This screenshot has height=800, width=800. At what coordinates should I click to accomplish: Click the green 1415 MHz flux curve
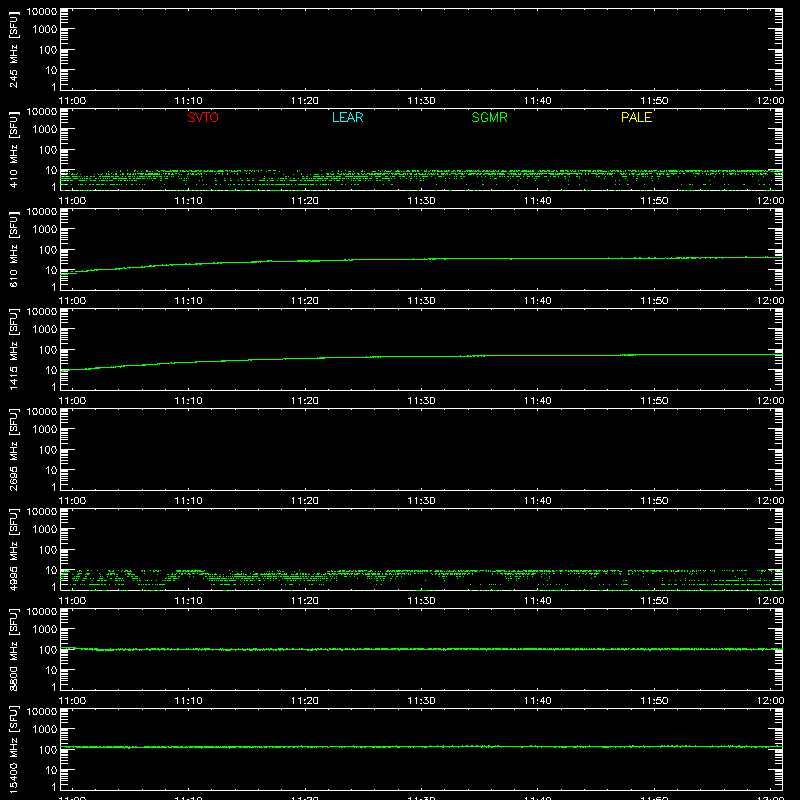point(421,357)
